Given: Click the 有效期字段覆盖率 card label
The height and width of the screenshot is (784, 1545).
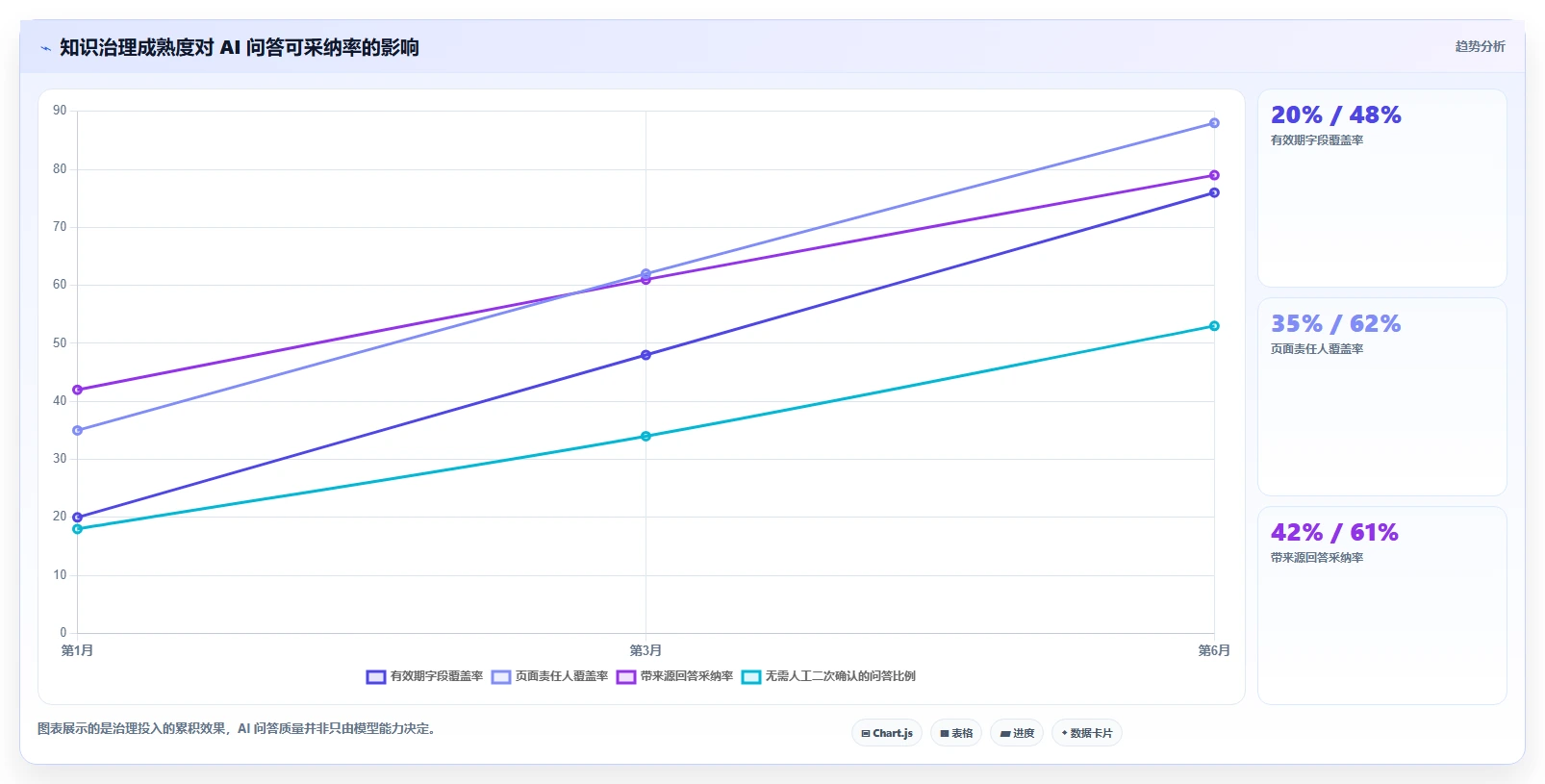Looking at the screenshot, I should tap(1317, 140).
